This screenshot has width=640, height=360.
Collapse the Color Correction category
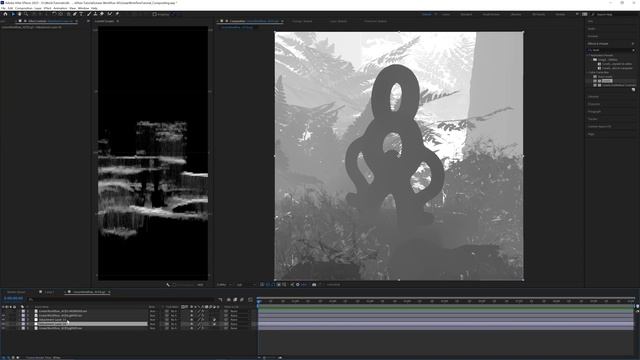(x=589, y=72)
